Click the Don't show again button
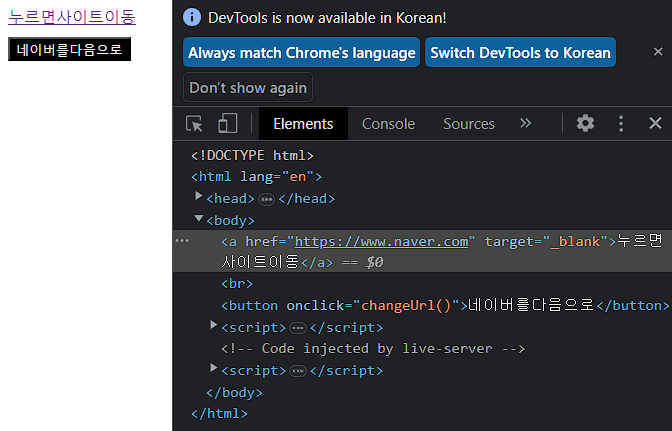Viewport: 672px width, 431px height. pyautogui.click(x=248, y=87)
